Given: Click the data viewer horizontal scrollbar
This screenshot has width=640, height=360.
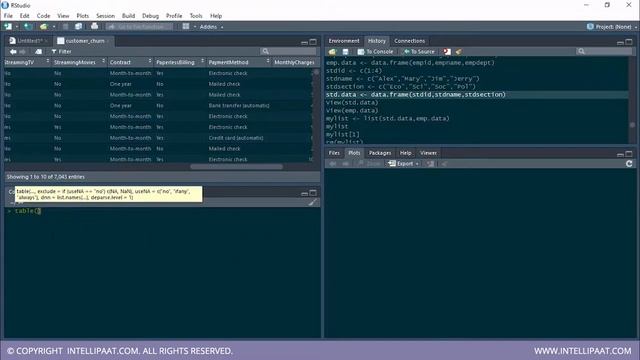Looking at the screenshot, I should [x=236, y=167].
